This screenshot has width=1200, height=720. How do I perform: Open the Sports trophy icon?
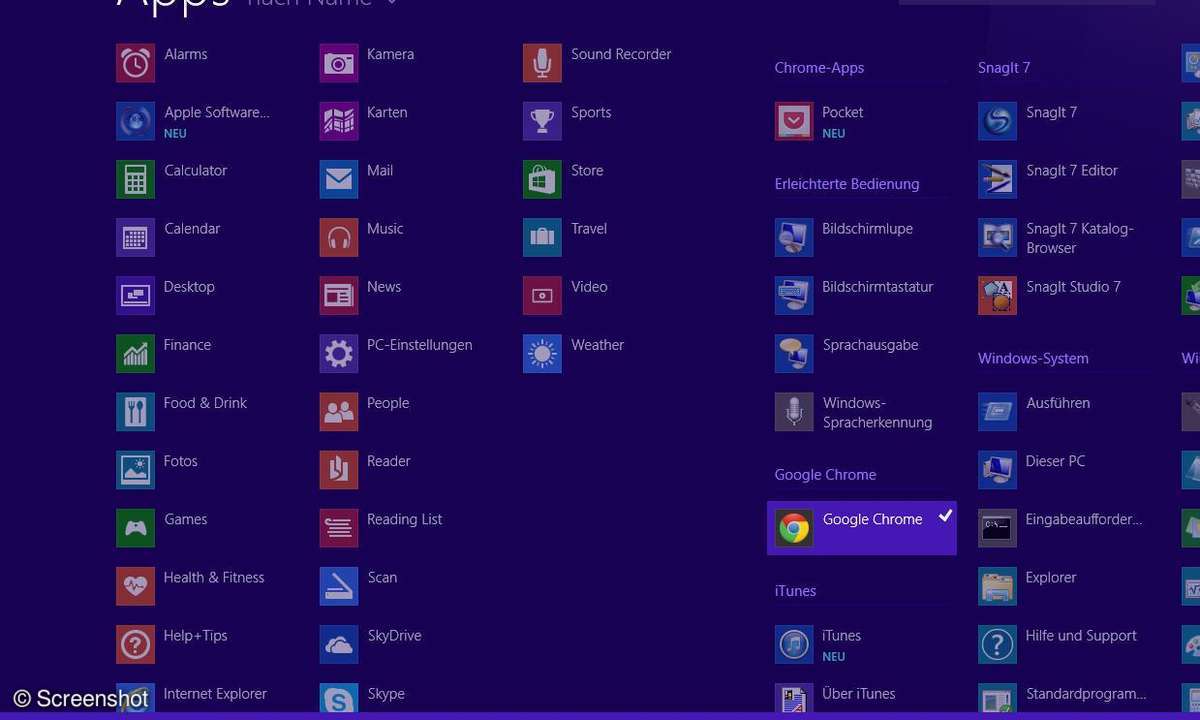pyautogui.click(x=542, y=121)
